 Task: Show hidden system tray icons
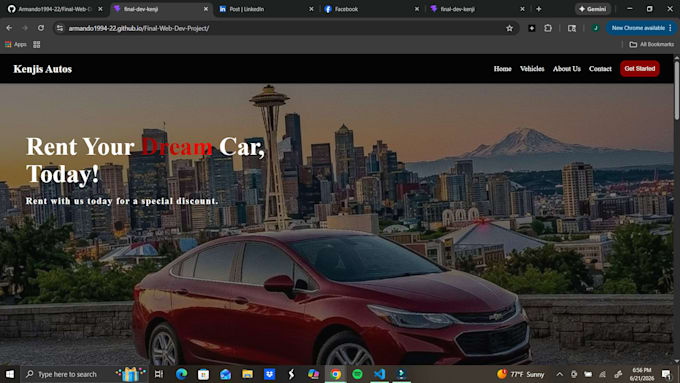(560, 374)
